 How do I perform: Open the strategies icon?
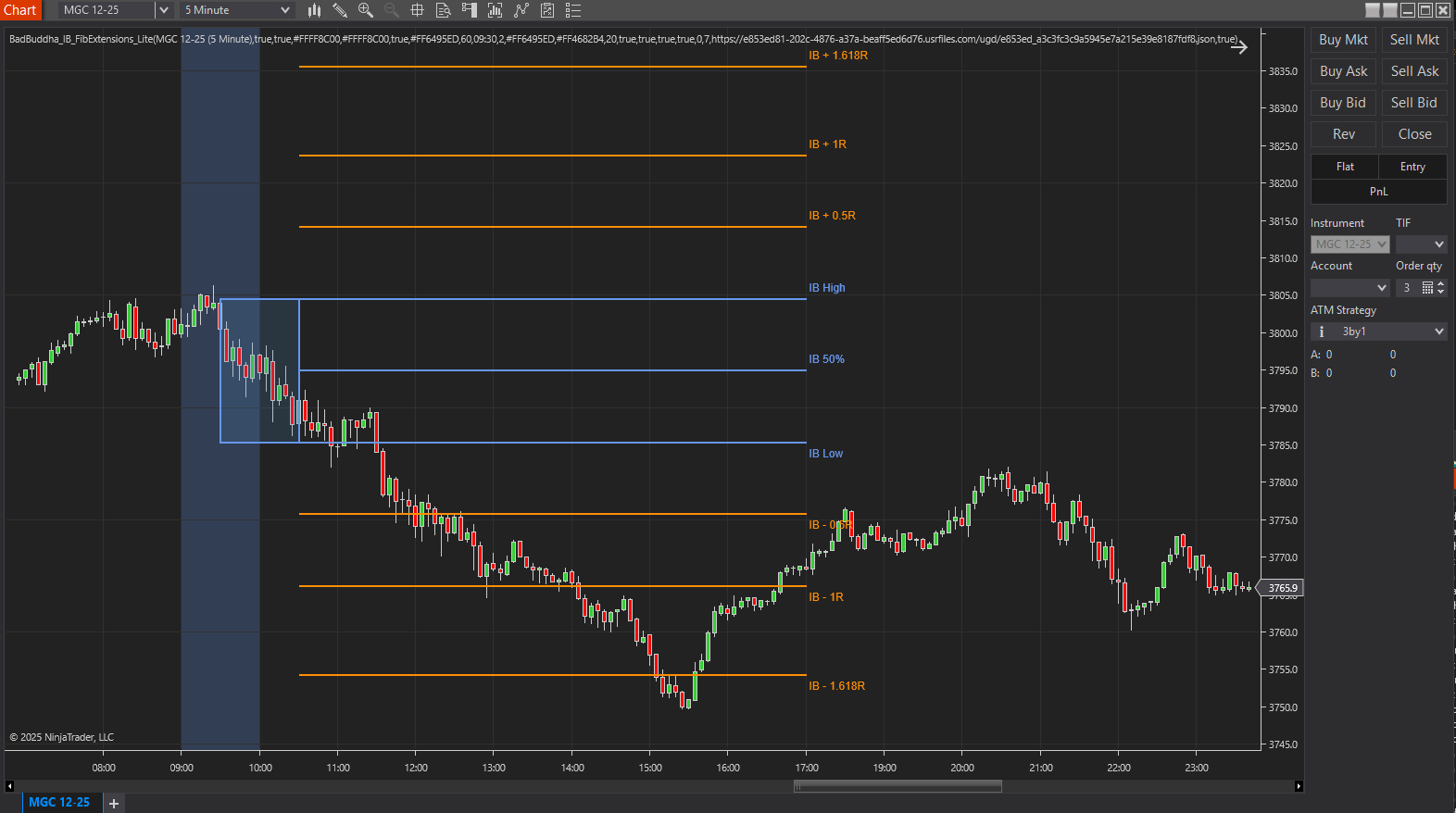pos(547,10)
